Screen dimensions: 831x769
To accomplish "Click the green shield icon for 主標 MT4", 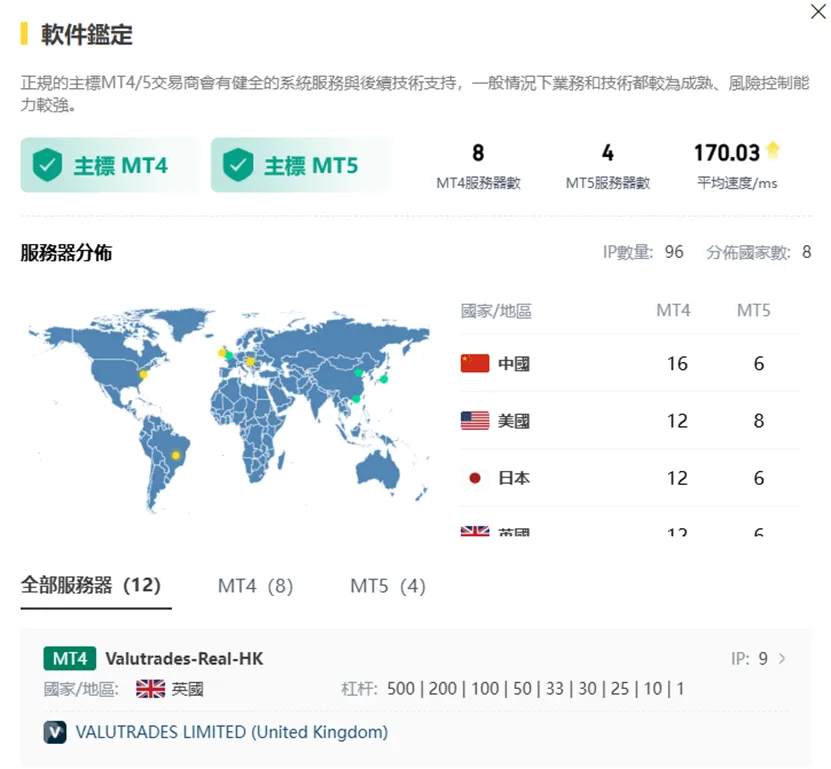I will pos(47,165).
